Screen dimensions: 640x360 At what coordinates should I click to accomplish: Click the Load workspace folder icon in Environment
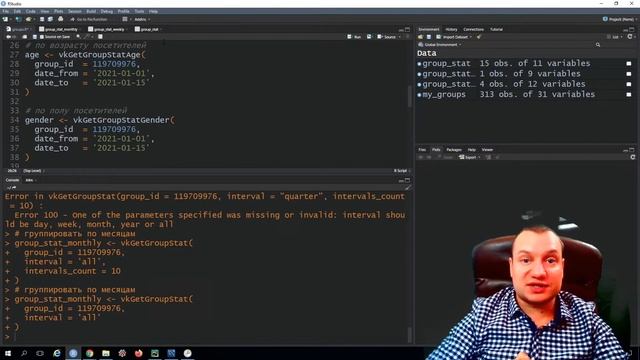click(420, 37)
